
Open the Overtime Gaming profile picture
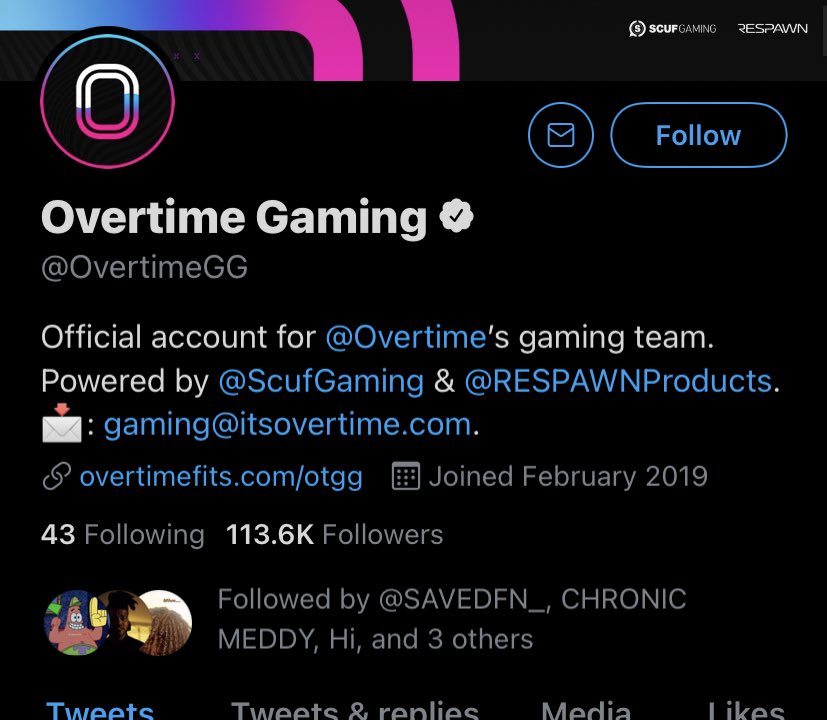pos(107,102)
